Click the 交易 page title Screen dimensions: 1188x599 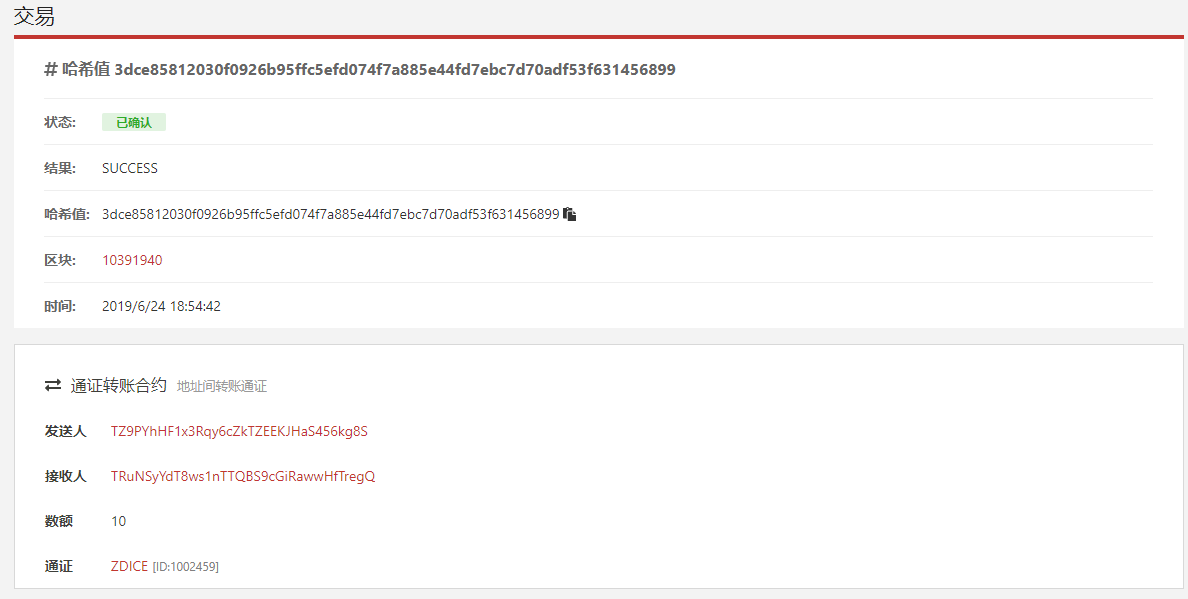coord(34,17)
